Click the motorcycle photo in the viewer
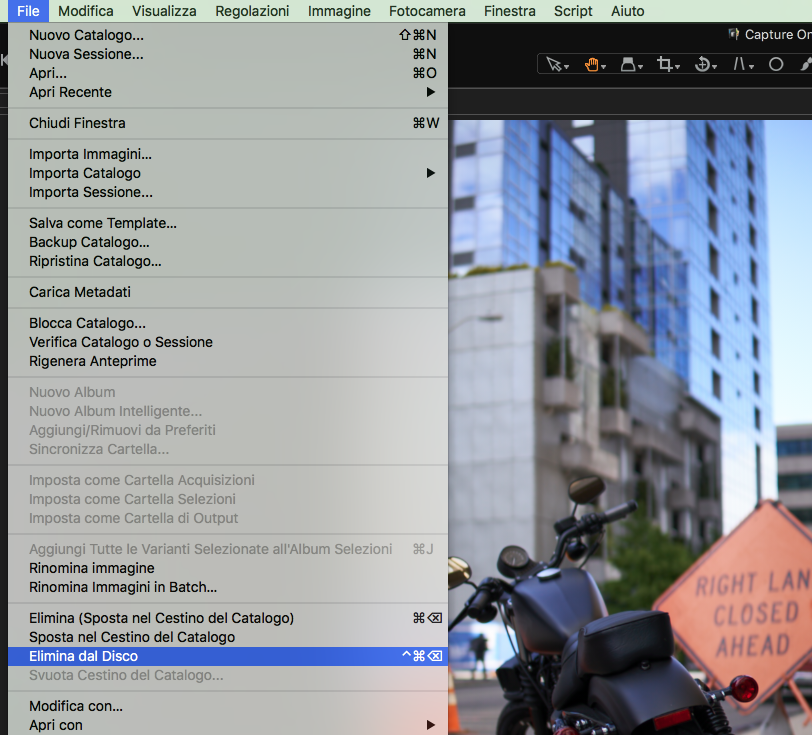Viewport: 812px width, 735px height. (x=630, y=427)
